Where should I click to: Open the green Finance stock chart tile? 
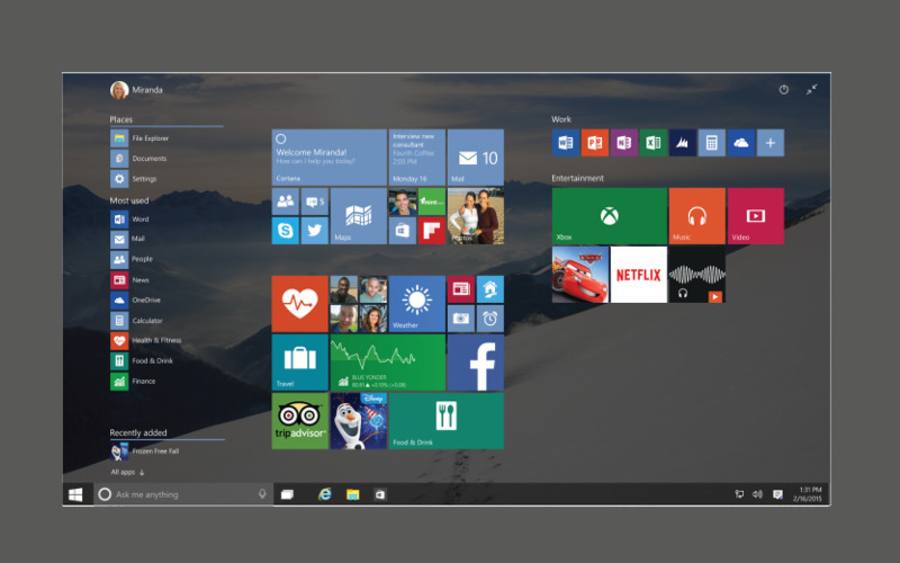387,362
